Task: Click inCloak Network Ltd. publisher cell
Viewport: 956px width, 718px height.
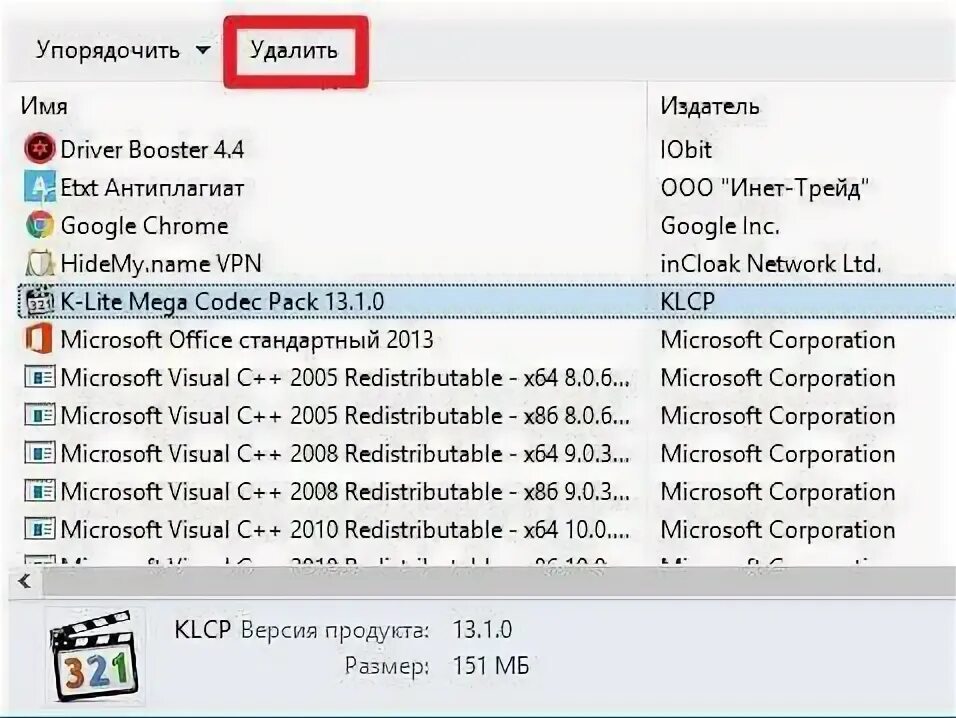Action: coord(771,263)
